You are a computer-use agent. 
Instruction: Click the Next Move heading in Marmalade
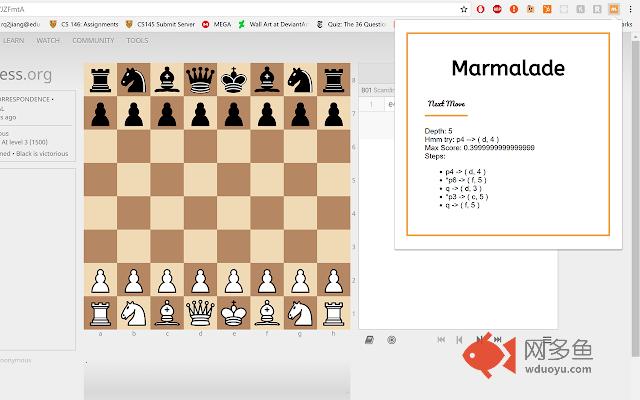click(x=446, y=104)
